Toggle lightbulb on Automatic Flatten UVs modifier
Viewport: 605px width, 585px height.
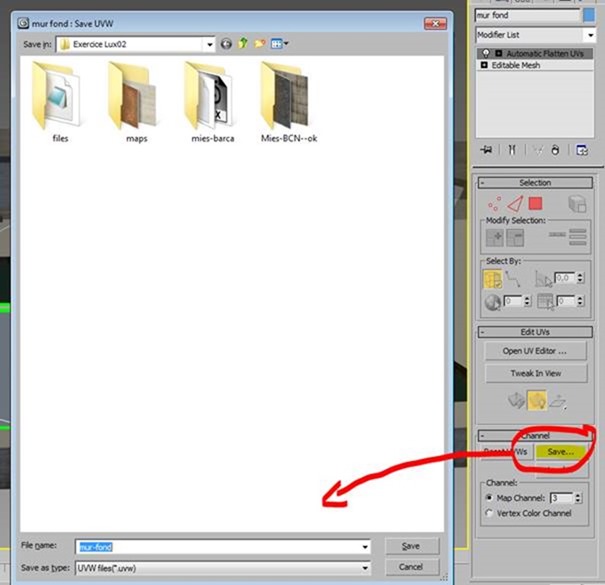point(487,53)
